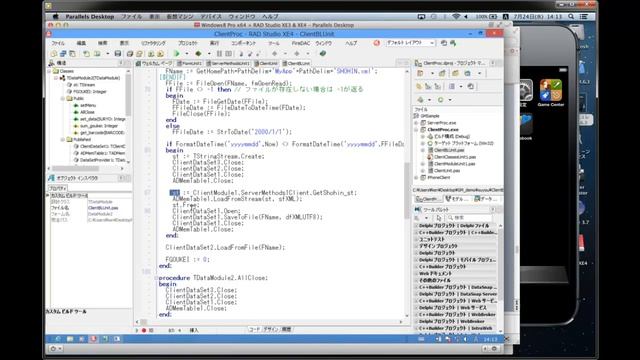This screenshot has width=640, height=360.
Task: Collapse the Published folder in Structure tree
Action: click(63, 140)
